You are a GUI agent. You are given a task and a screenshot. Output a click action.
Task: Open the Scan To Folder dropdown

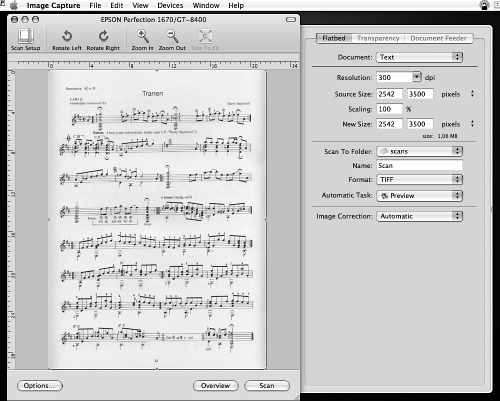(x=419, y=151)
